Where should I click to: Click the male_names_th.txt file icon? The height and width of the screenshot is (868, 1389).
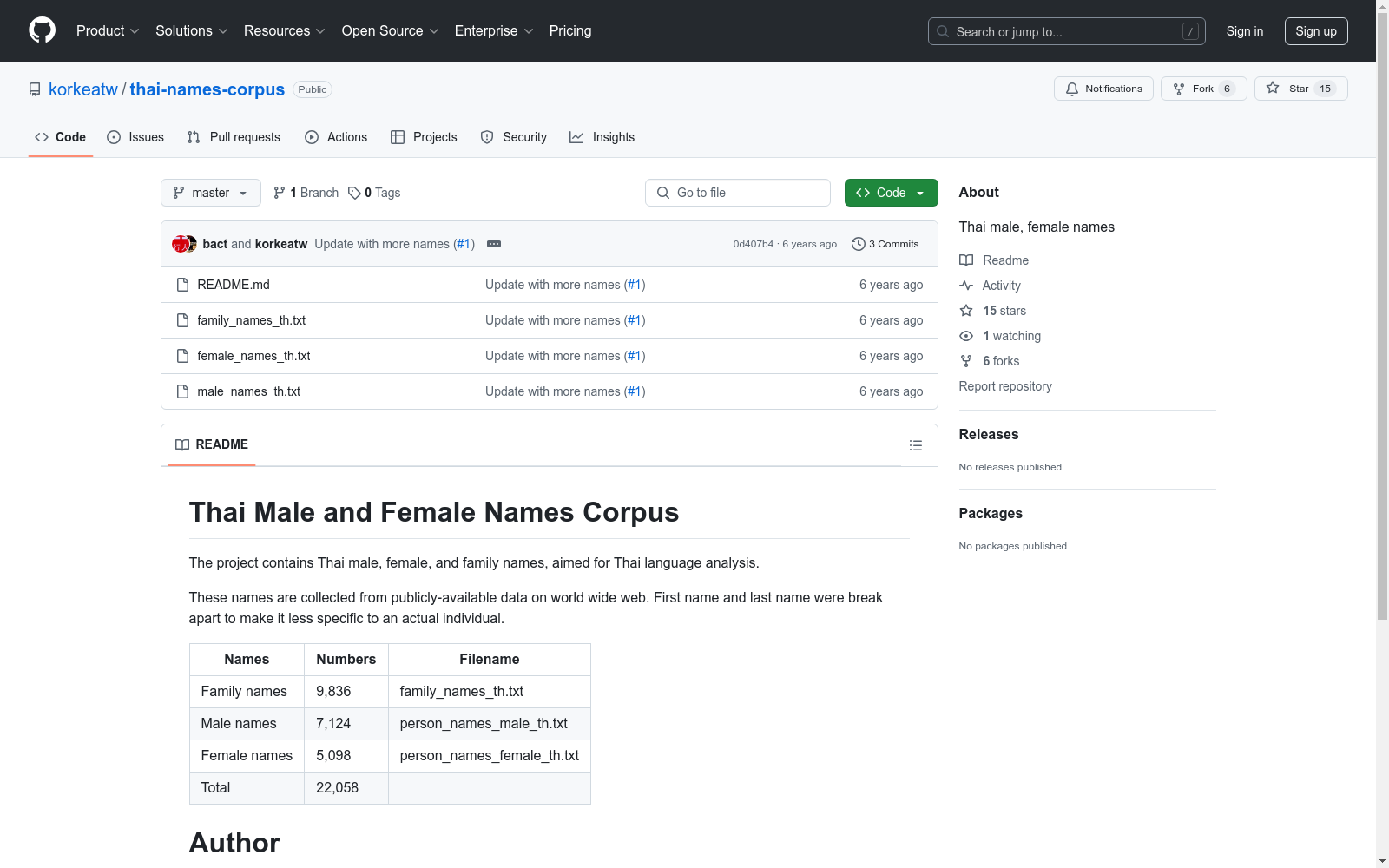(182, 391)
